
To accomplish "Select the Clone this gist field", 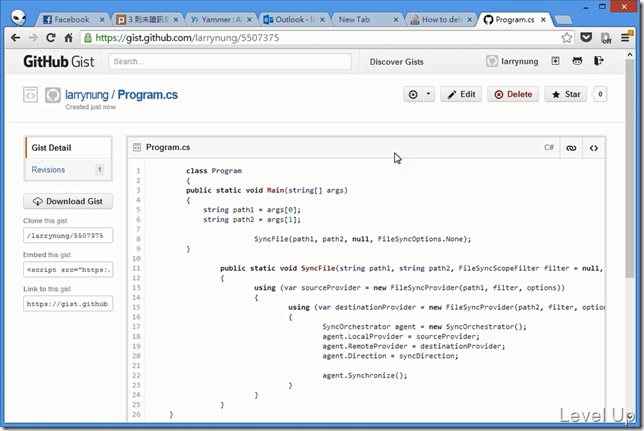I will [x=68, y=235].
